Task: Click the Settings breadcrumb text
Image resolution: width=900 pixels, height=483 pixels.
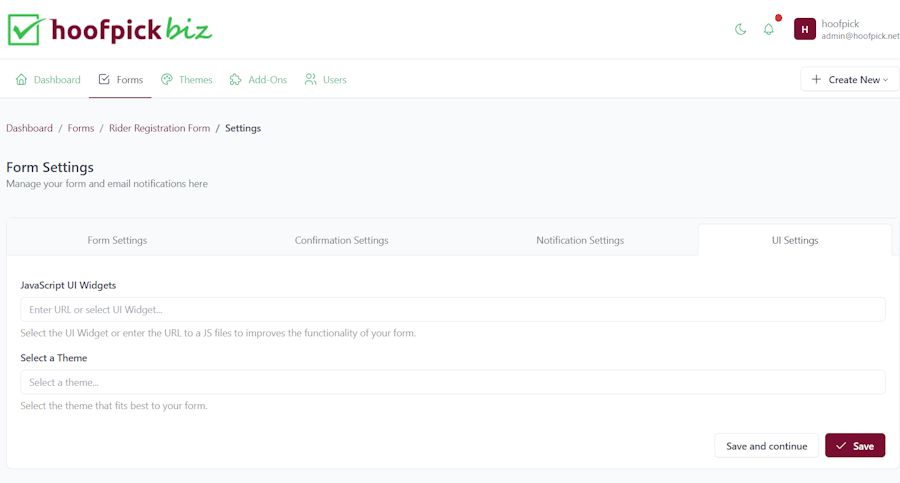Action: pyautogui.click(x=243, y=128)
